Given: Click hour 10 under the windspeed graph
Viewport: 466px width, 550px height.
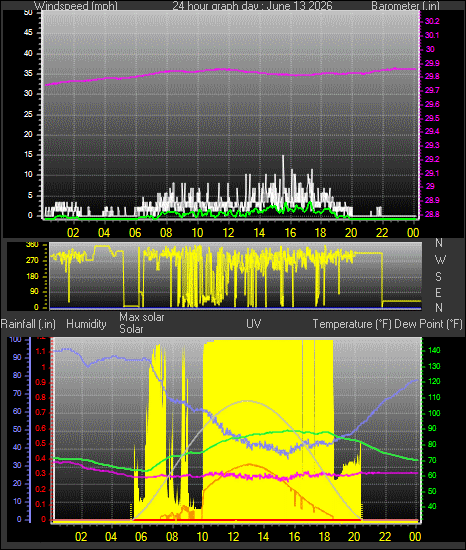Looking at the screenshot, I should pyautogui.click(x=197, y=233).
